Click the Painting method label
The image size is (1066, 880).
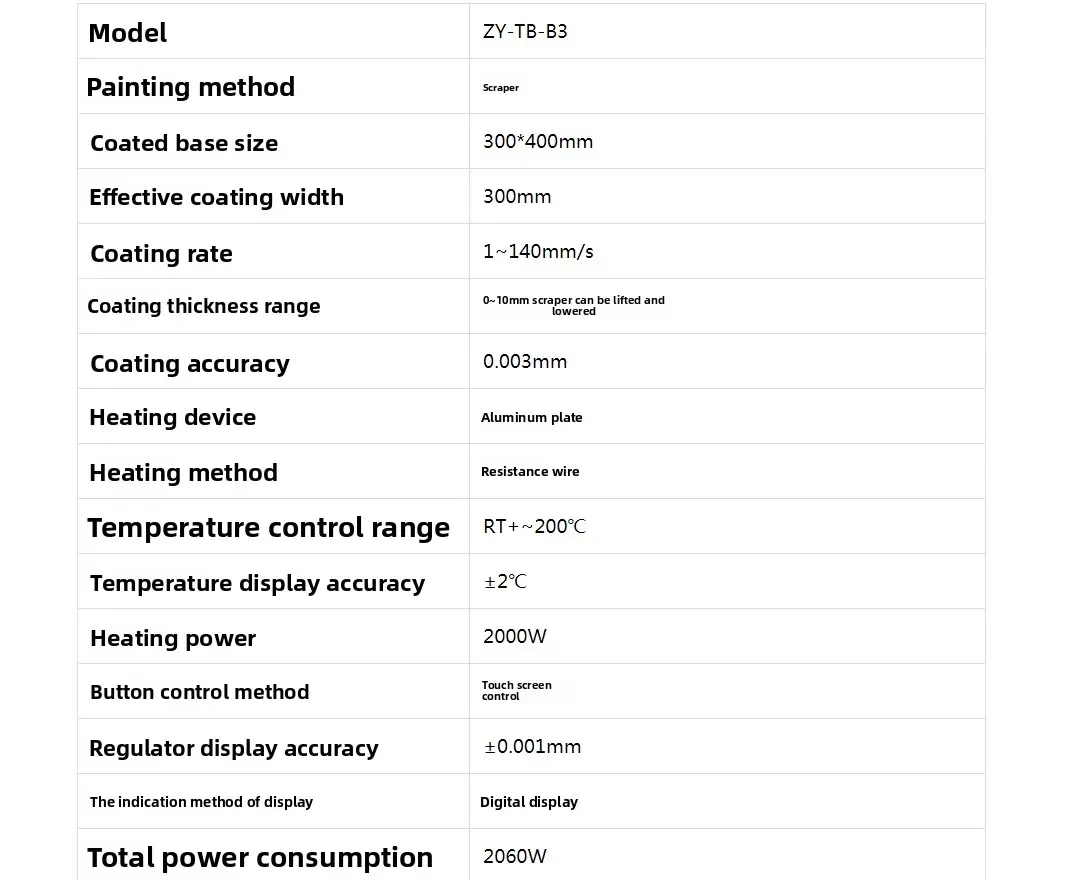(190, 87)
